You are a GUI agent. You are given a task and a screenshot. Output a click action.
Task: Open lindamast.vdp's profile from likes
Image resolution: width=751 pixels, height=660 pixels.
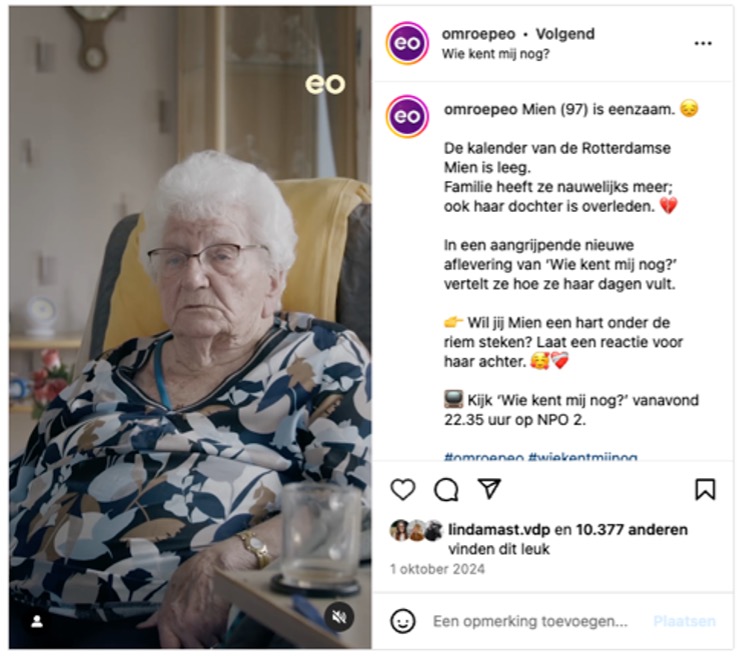(x=499, y=530)
